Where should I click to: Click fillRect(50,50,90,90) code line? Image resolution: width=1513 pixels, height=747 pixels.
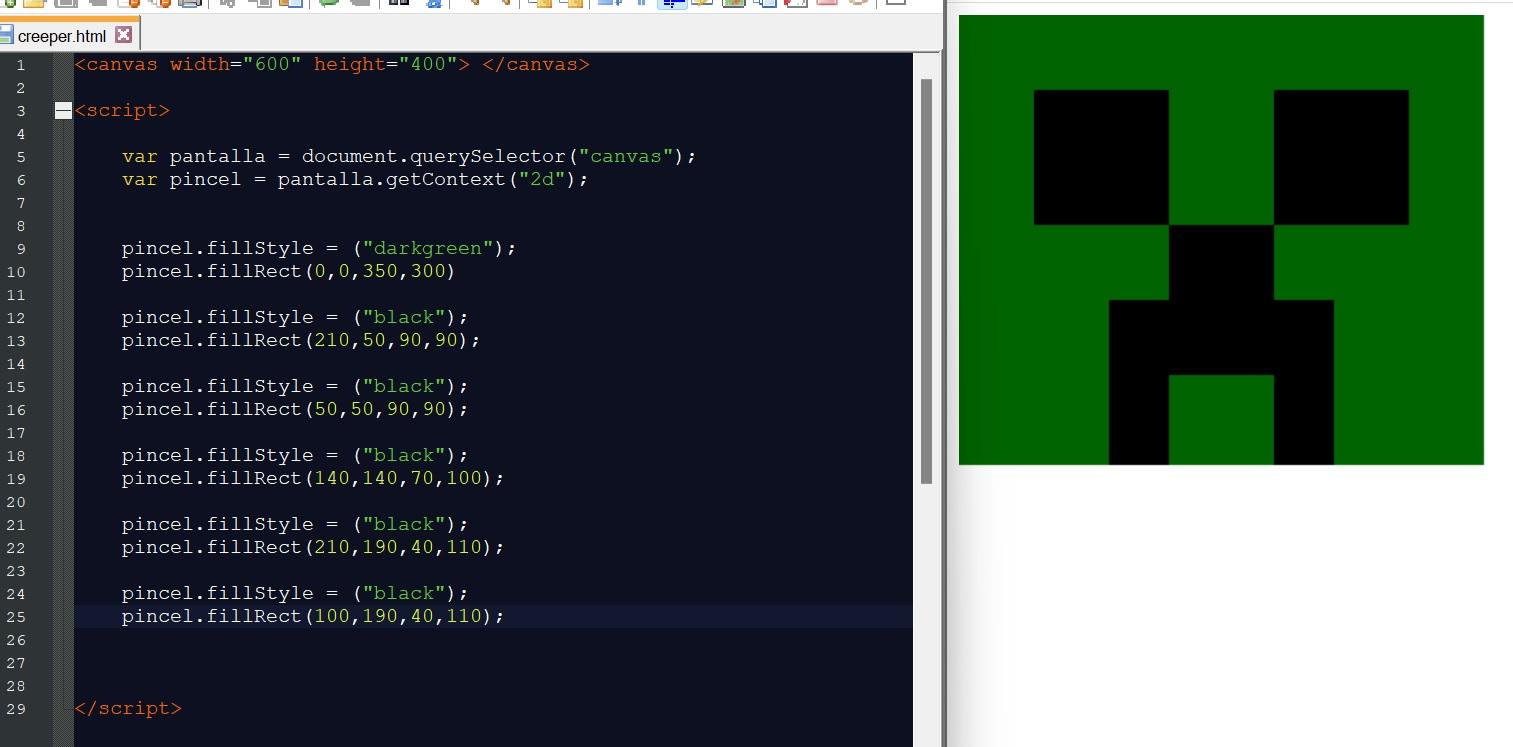[x=295, y=409]
